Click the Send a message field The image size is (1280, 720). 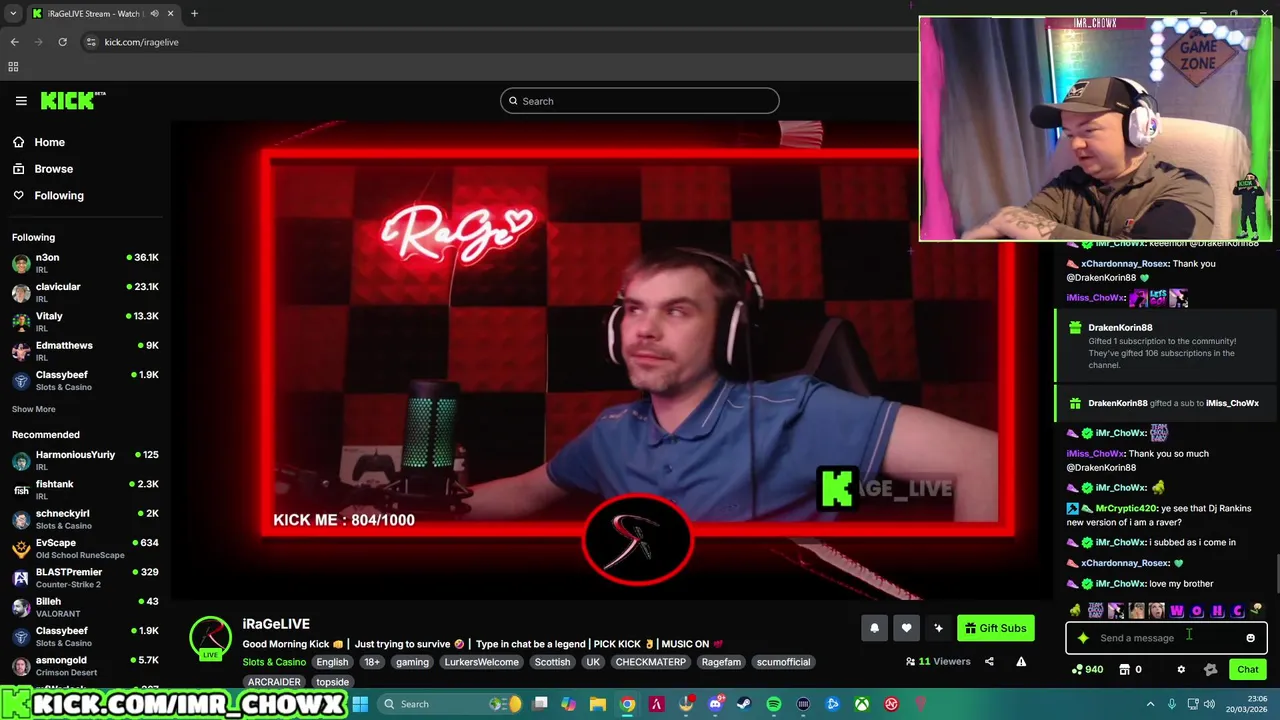click(1166, 638)
